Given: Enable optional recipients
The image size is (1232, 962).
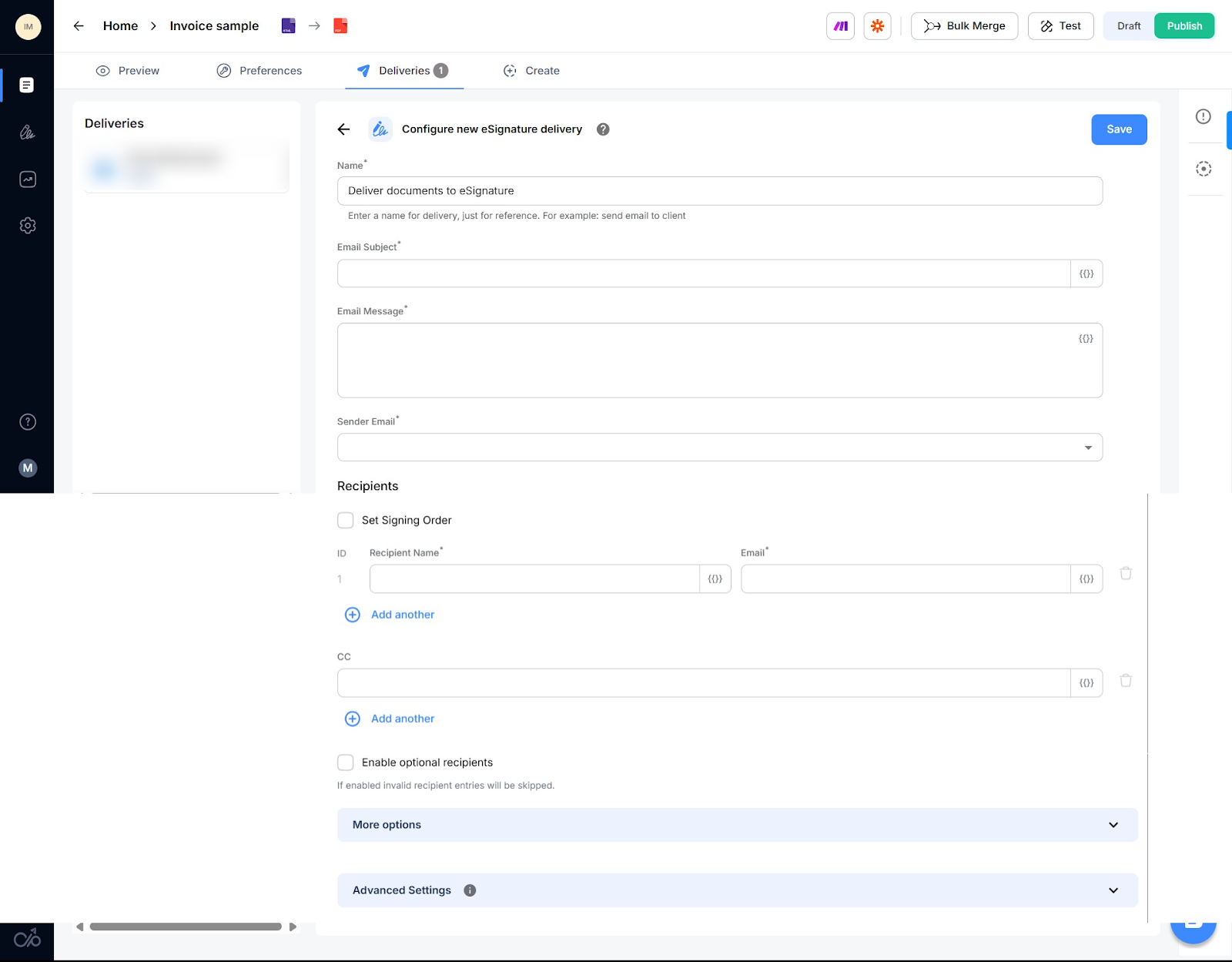Looking at the screenshot, I should coord(345,762).
